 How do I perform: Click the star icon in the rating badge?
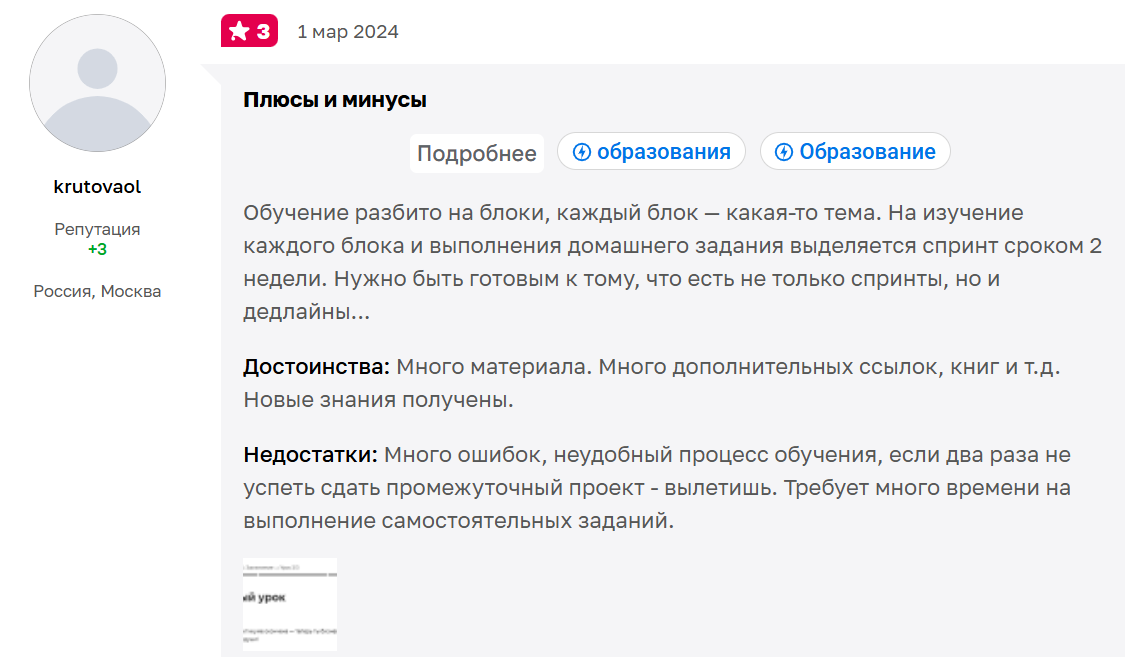click(x=239, y=32)
